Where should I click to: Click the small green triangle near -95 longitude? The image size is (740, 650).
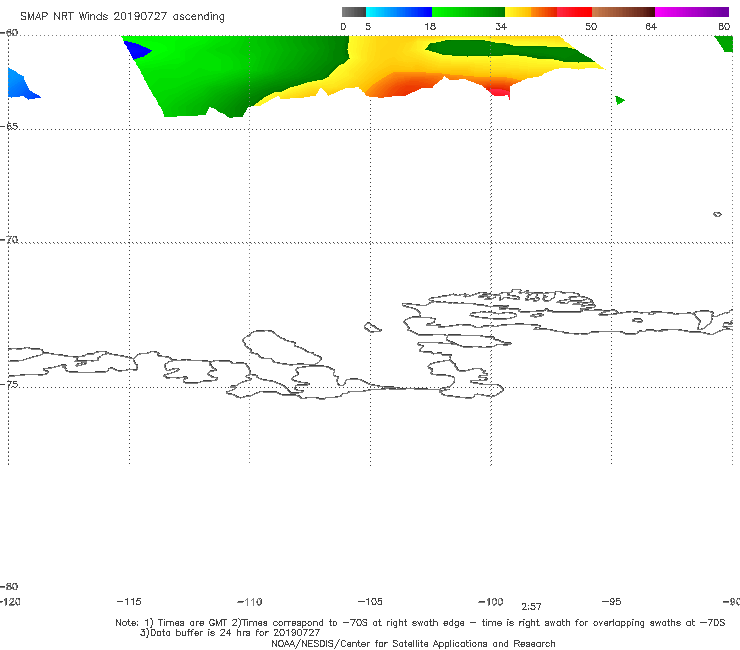[x=620, y=100]
